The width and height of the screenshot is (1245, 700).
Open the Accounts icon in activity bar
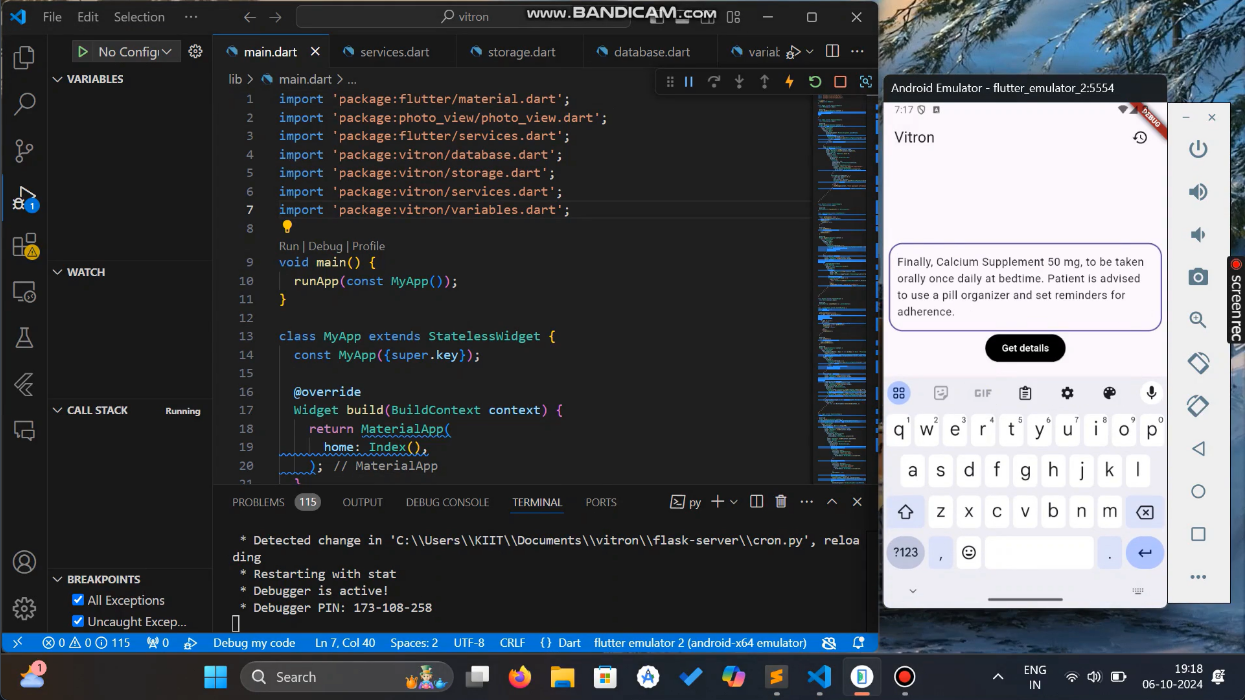[x=24, y=562]
